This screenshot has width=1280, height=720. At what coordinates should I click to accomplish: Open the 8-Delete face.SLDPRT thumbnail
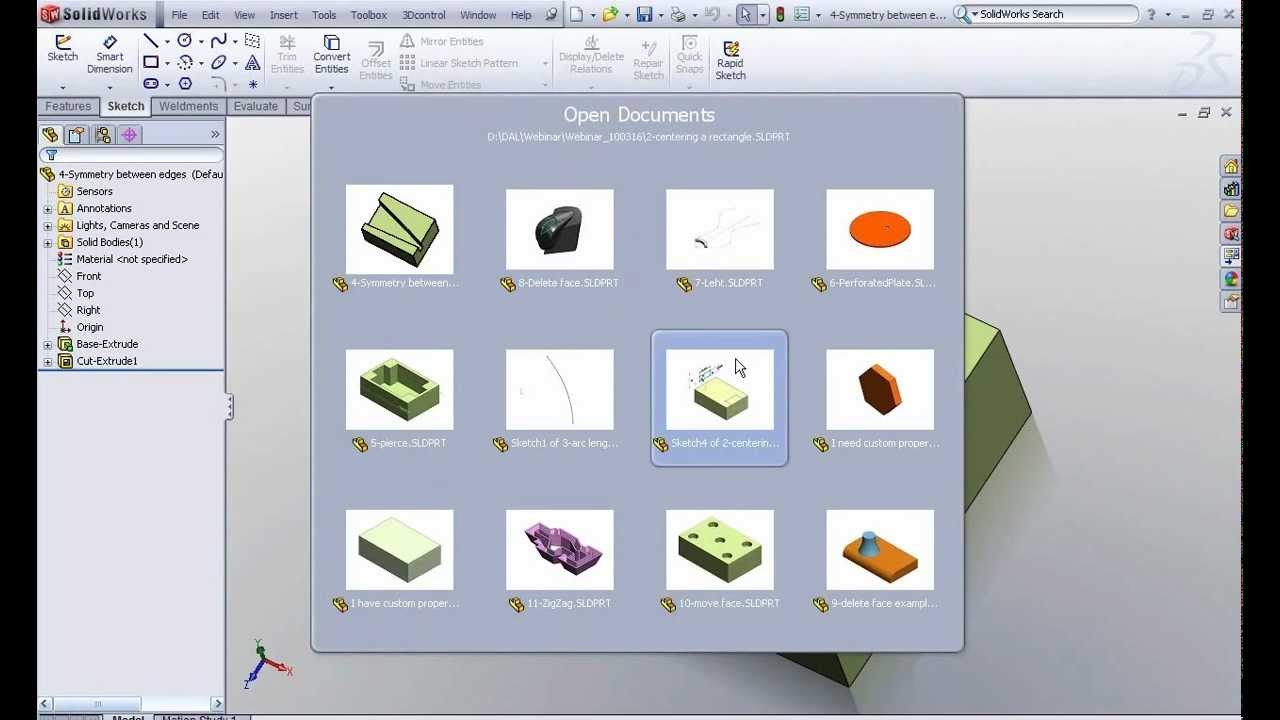click(x=559, y=229)
